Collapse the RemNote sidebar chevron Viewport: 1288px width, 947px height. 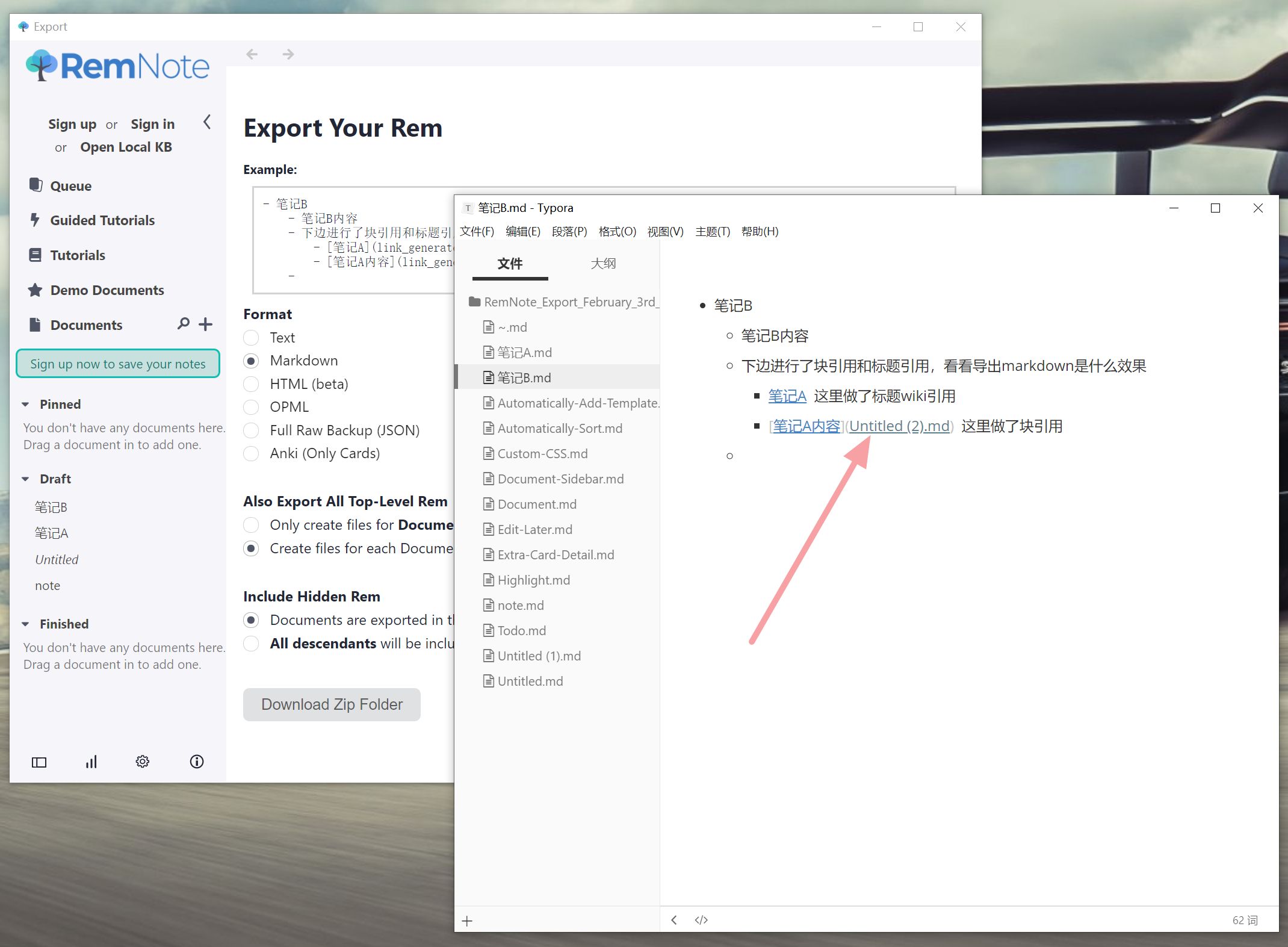click(x=207, y=122)
